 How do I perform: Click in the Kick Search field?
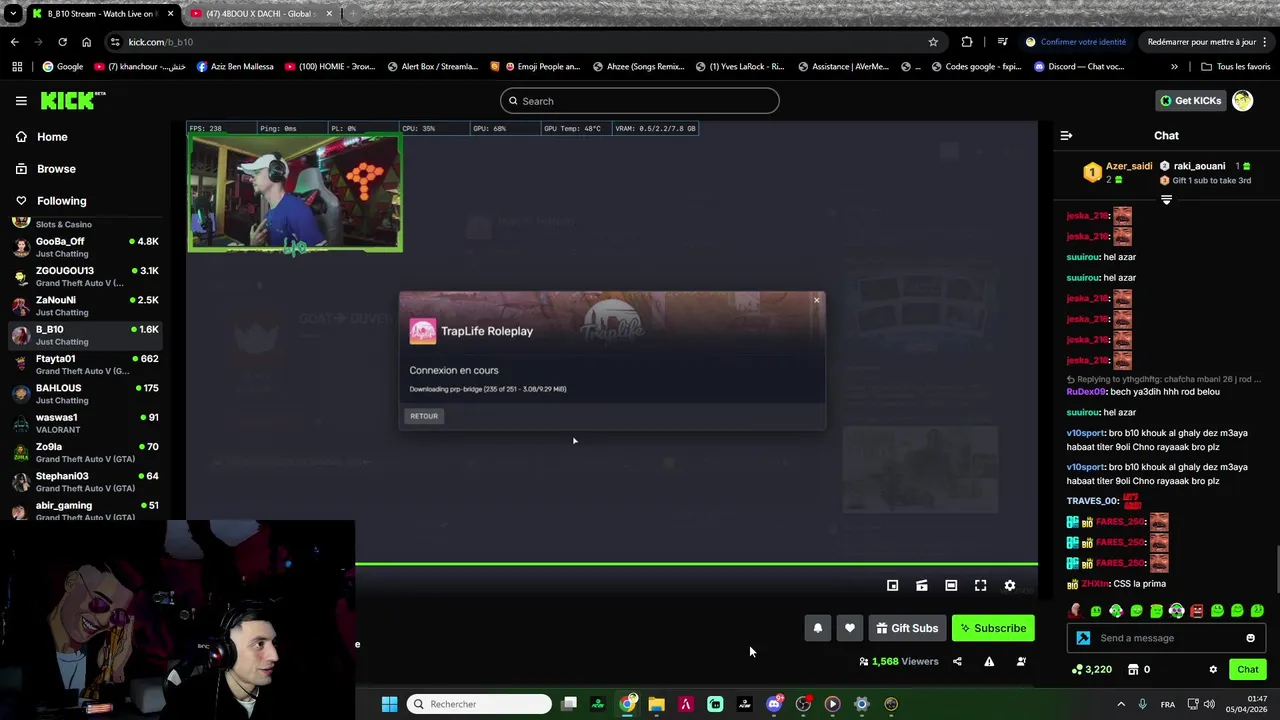pos(640,101)
